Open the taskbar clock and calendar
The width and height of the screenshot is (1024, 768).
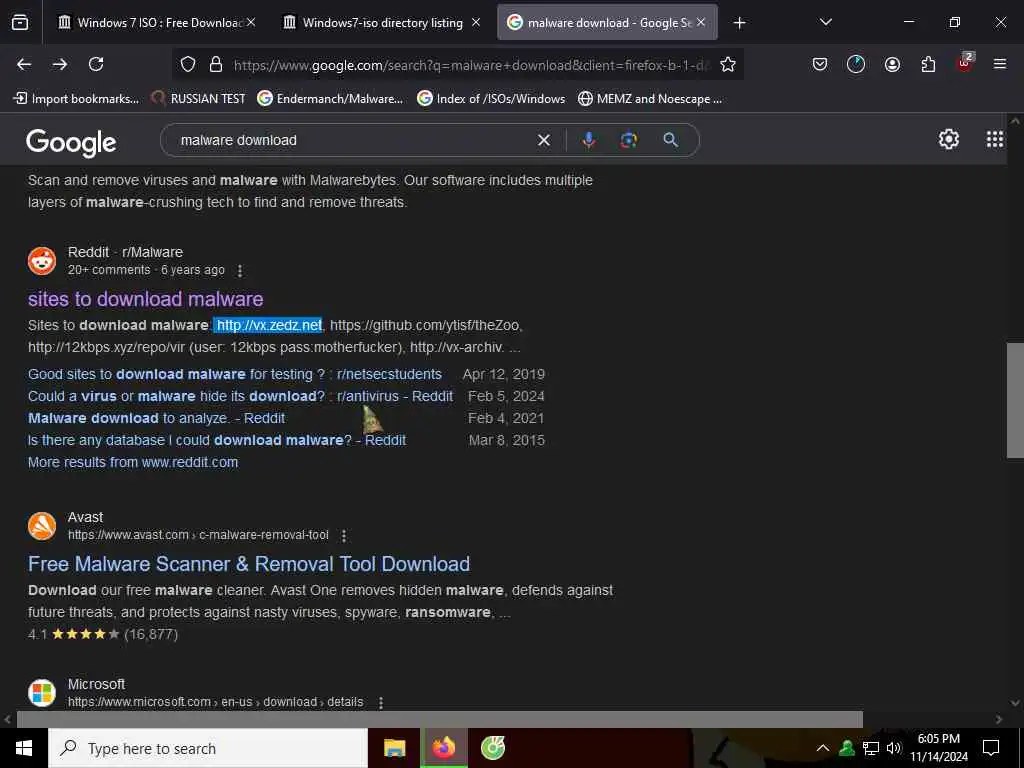tap(938, 748)
